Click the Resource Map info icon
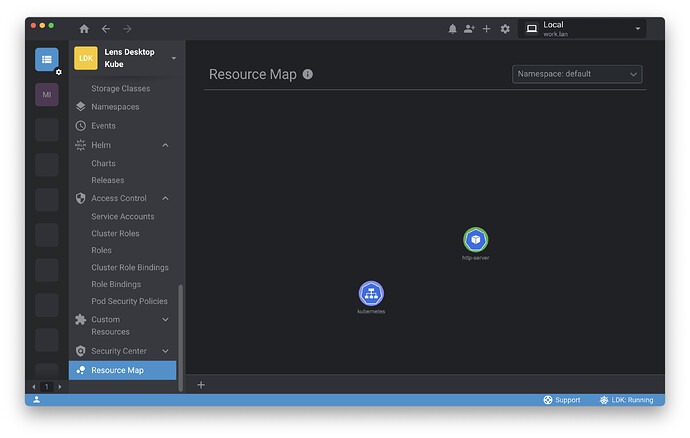 308,74
